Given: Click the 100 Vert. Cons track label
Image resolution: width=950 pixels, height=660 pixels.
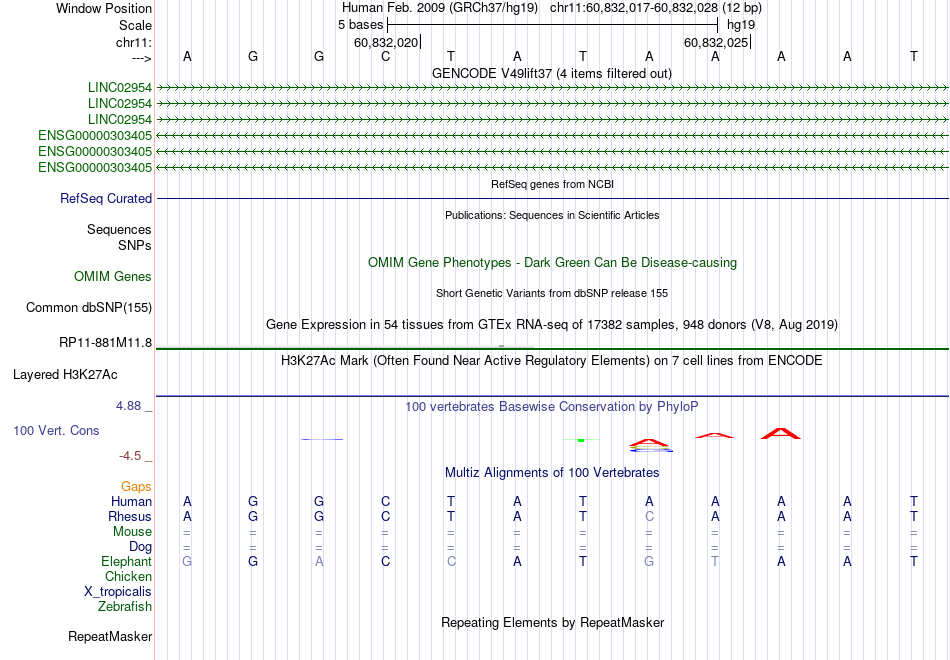Looking at the screenshot, I should pos(56,430).
